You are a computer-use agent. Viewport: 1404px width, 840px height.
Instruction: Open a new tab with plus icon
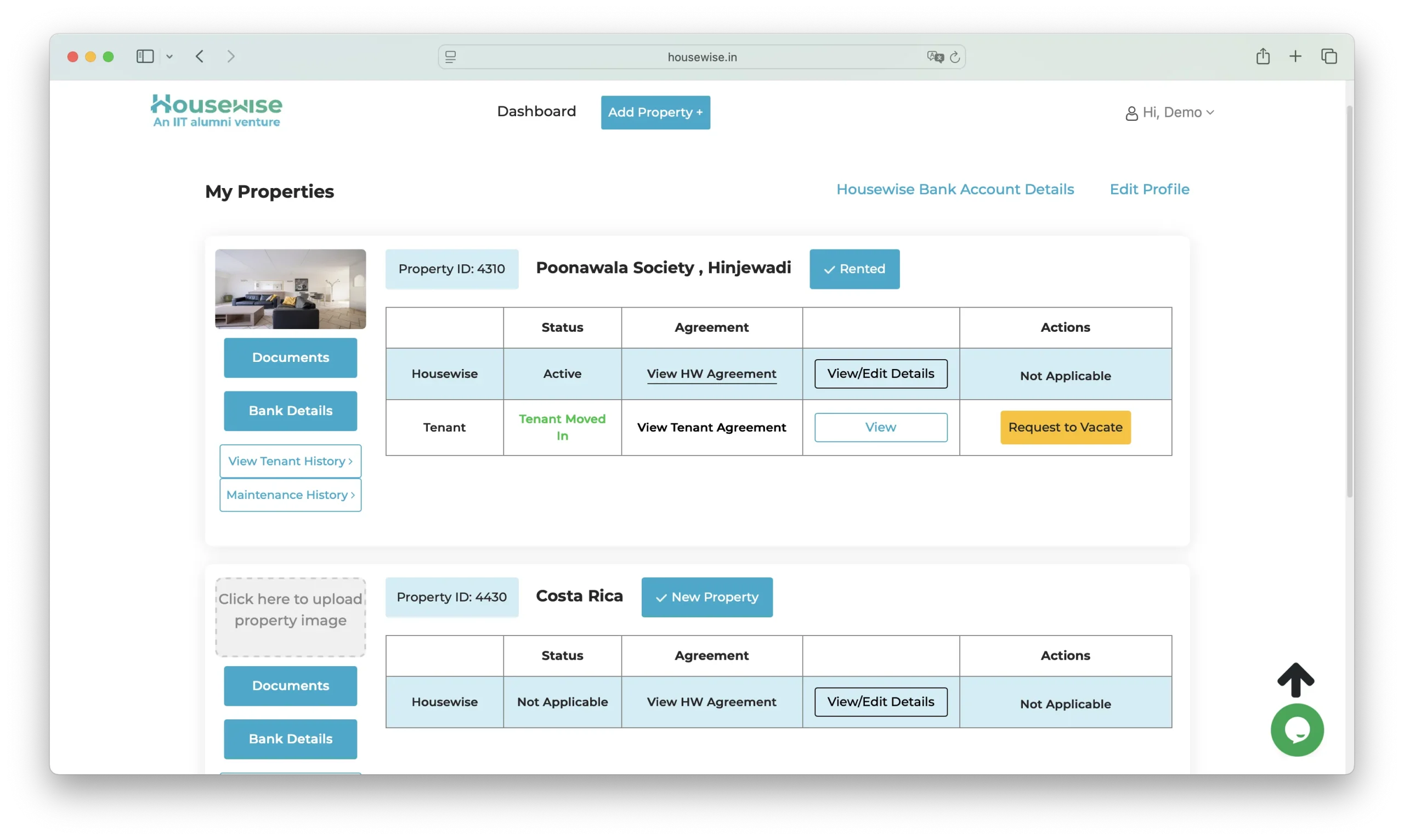(1295, 56)
